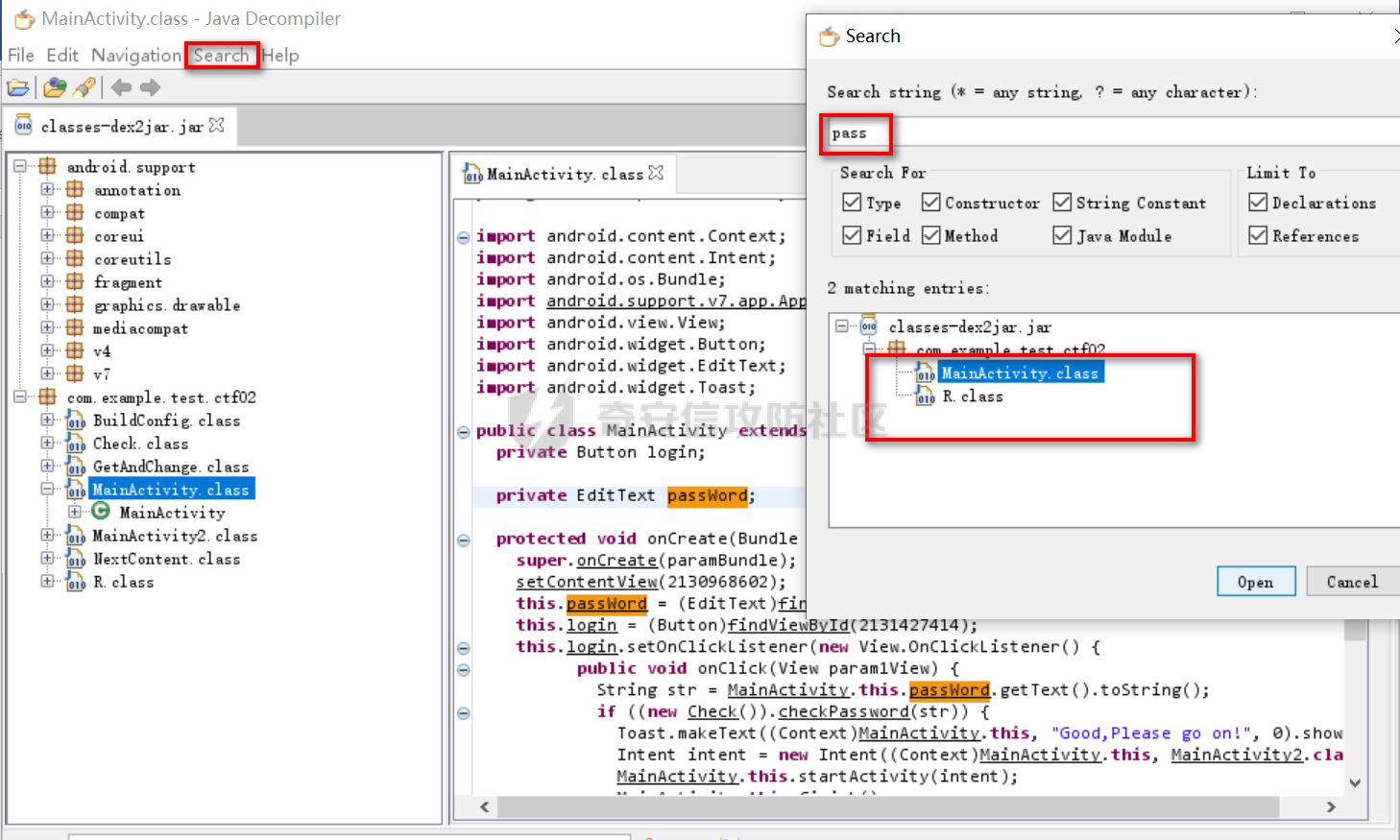
Task: Click the Check.class file icon
Action: coord(76,444)
